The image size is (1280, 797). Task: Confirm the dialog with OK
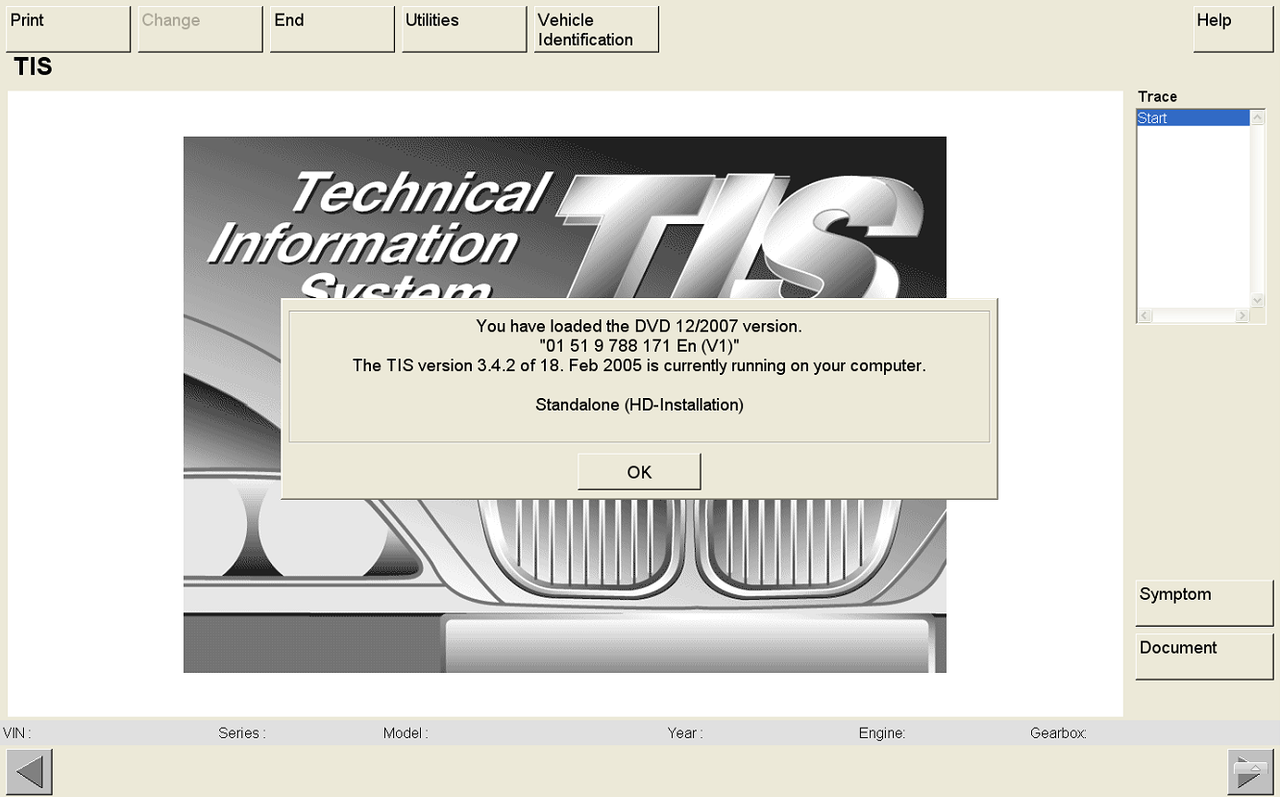pyautogui.click(x=639, y=472)
